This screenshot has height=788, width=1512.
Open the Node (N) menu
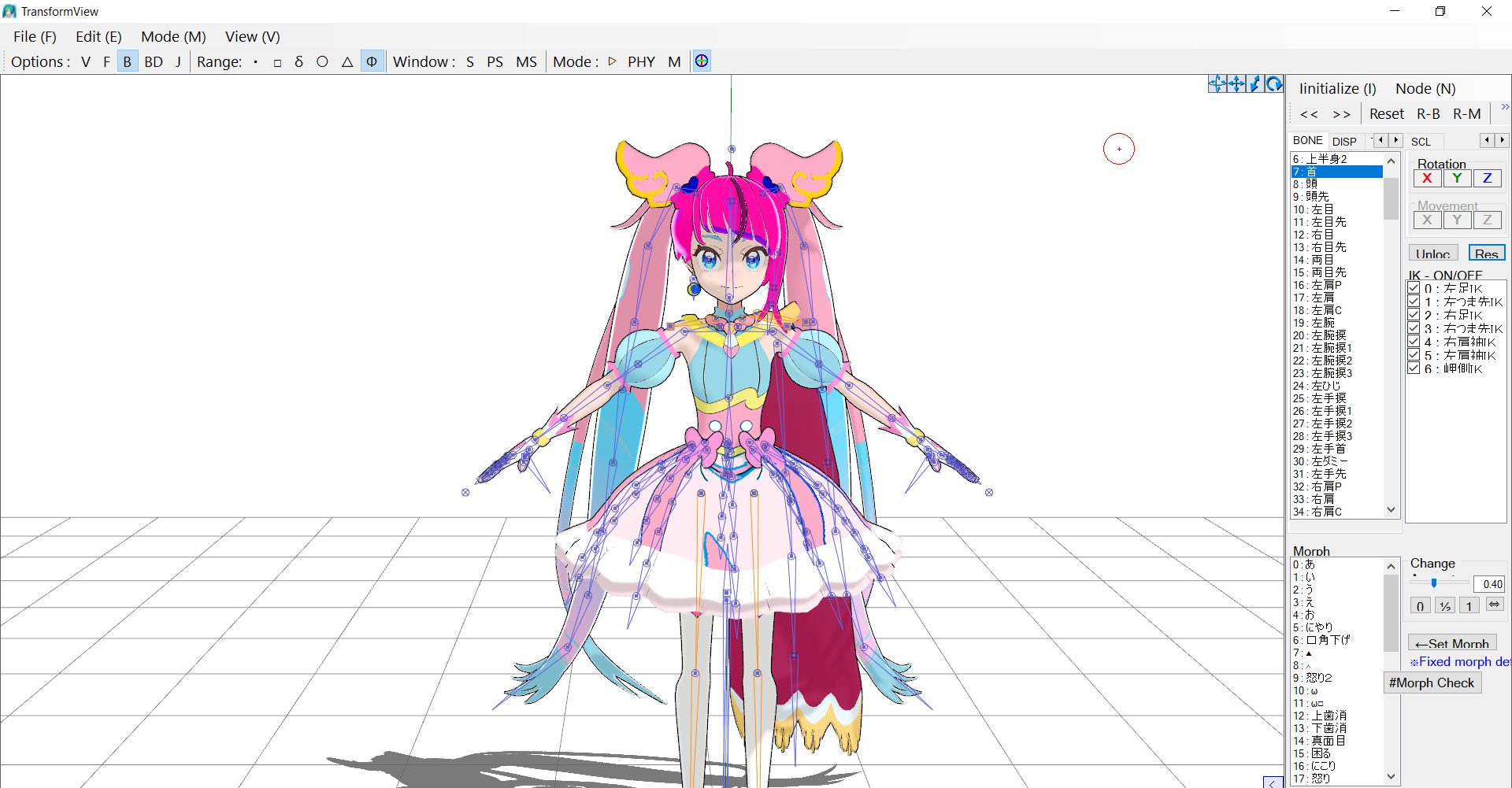pyautogui.click(x=1425, y=89)
